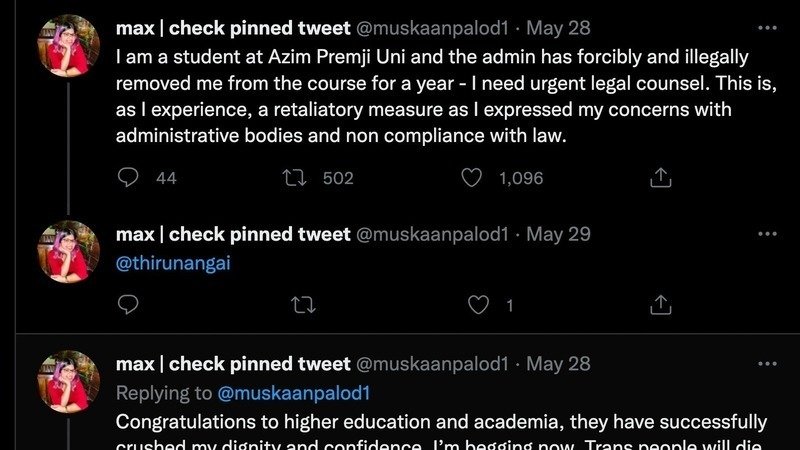Click the retweet count 502
This screenshot has height=450, width=800.
point(338,178)
